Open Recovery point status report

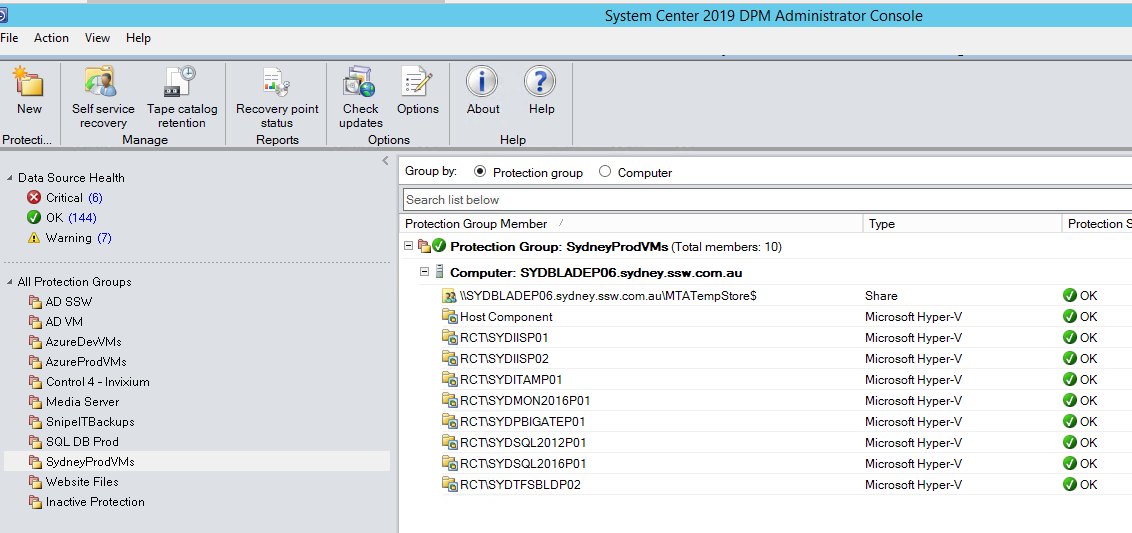point(277,84)
